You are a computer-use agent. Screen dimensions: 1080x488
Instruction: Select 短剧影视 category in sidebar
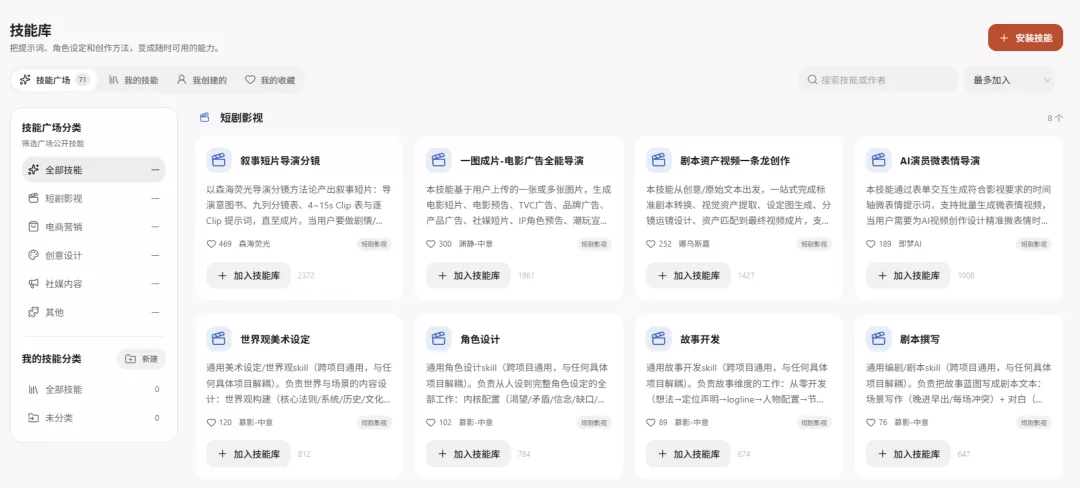click(x=94, y=198)
